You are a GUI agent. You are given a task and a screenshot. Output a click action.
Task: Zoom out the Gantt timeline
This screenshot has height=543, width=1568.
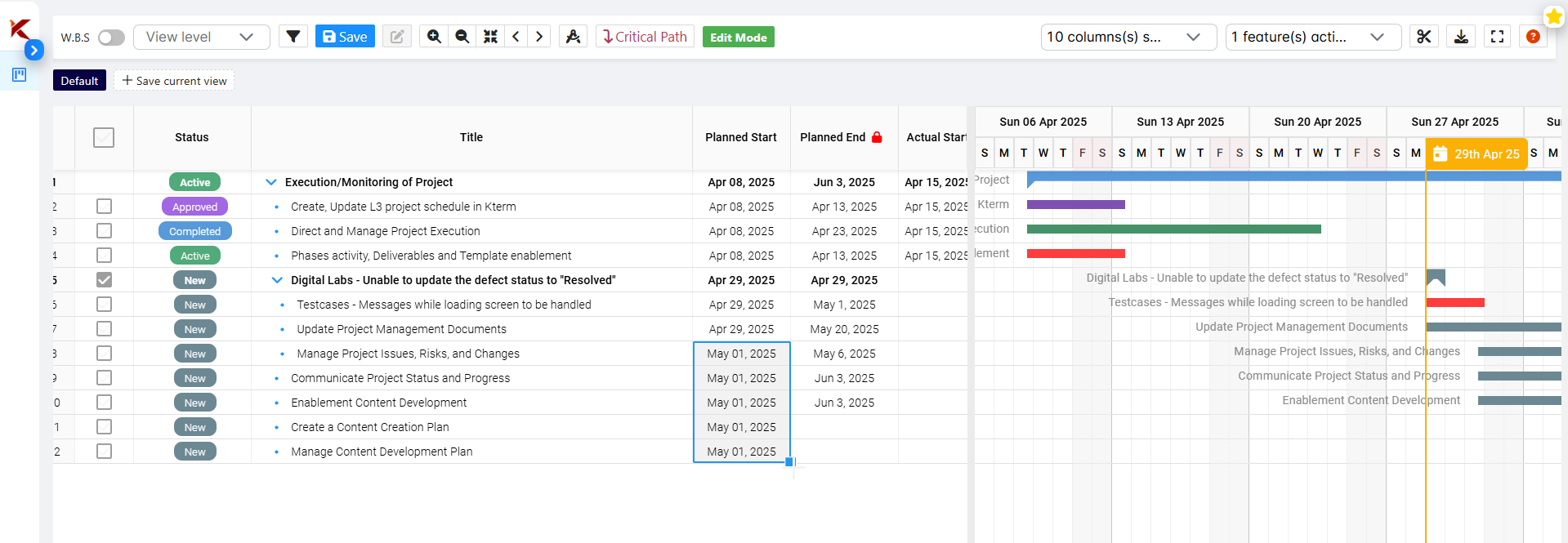click(462, 37)
